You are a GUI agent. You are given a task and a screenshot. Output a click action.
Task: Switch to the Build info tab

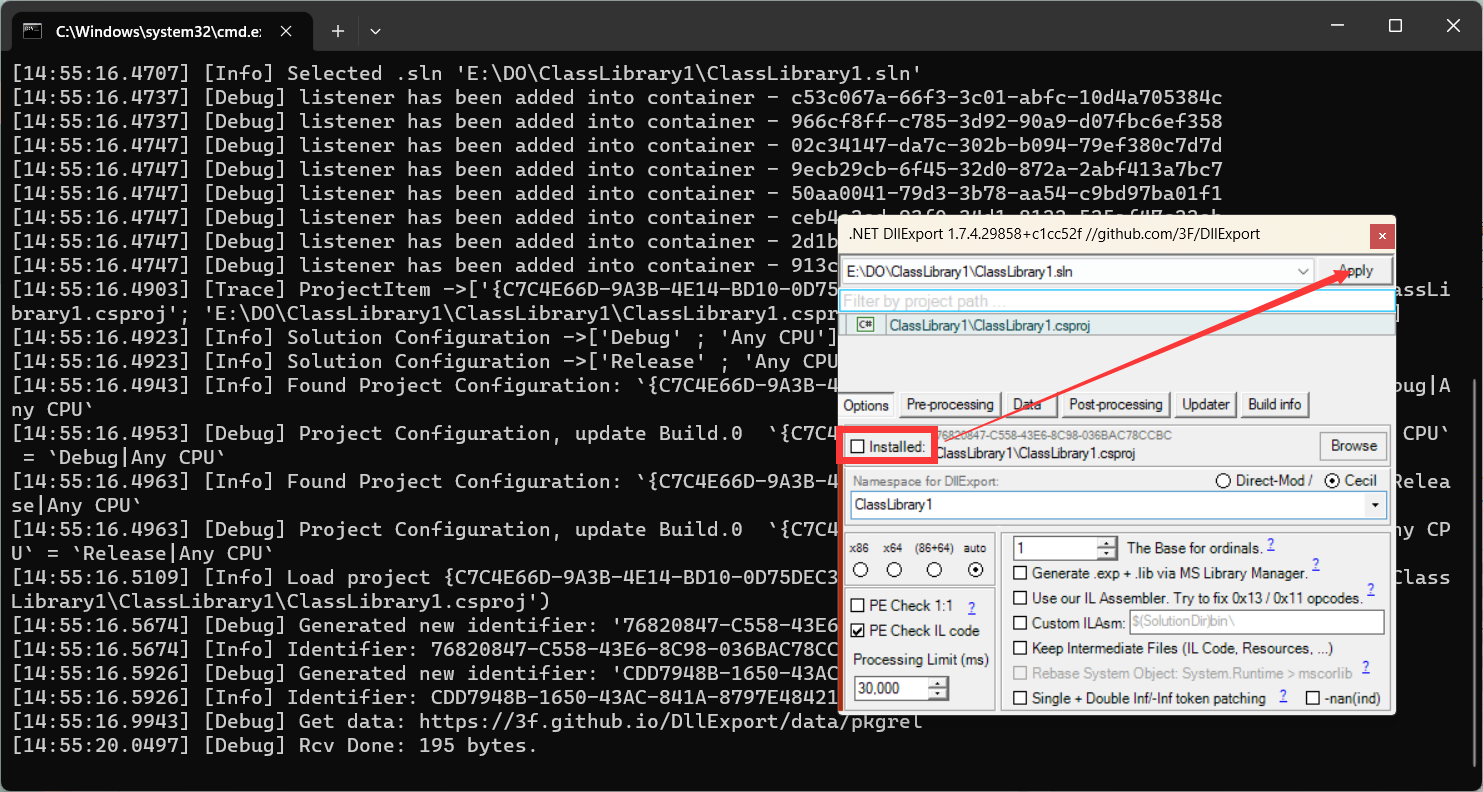[1274, 405]
